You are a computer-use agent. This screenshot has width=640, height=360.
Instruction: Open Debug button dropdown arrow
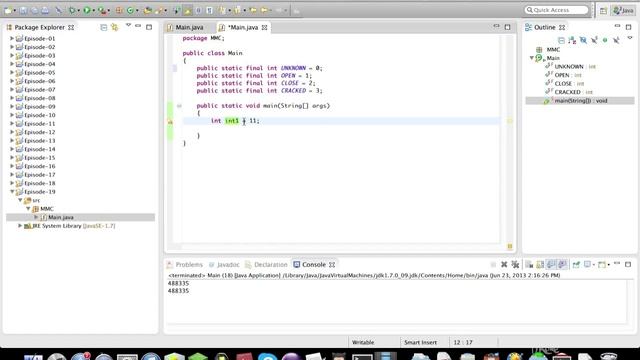78,11
